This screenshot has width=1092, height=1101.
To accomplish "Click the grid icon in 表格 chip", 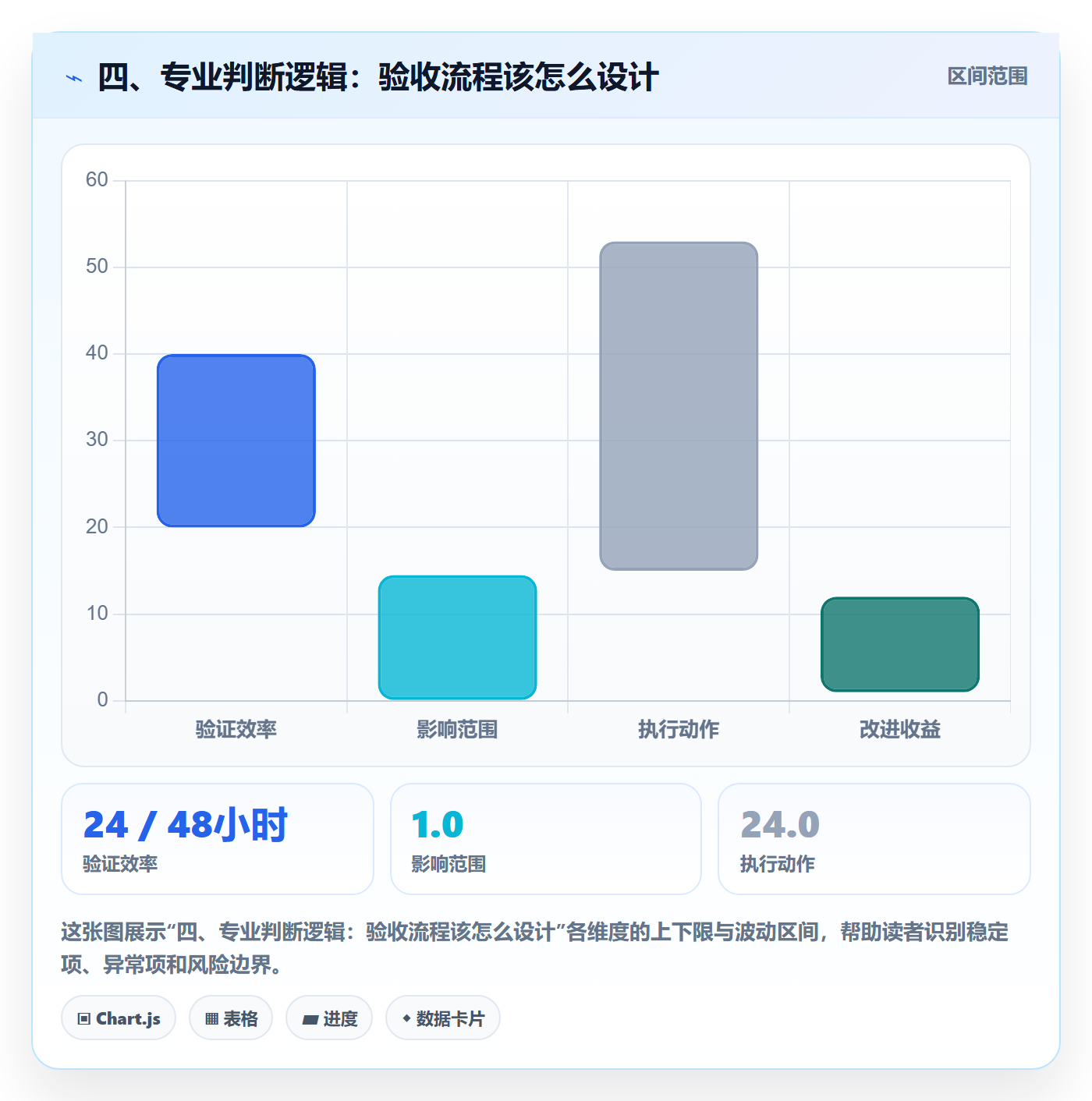I will [x=211, y=1018].
